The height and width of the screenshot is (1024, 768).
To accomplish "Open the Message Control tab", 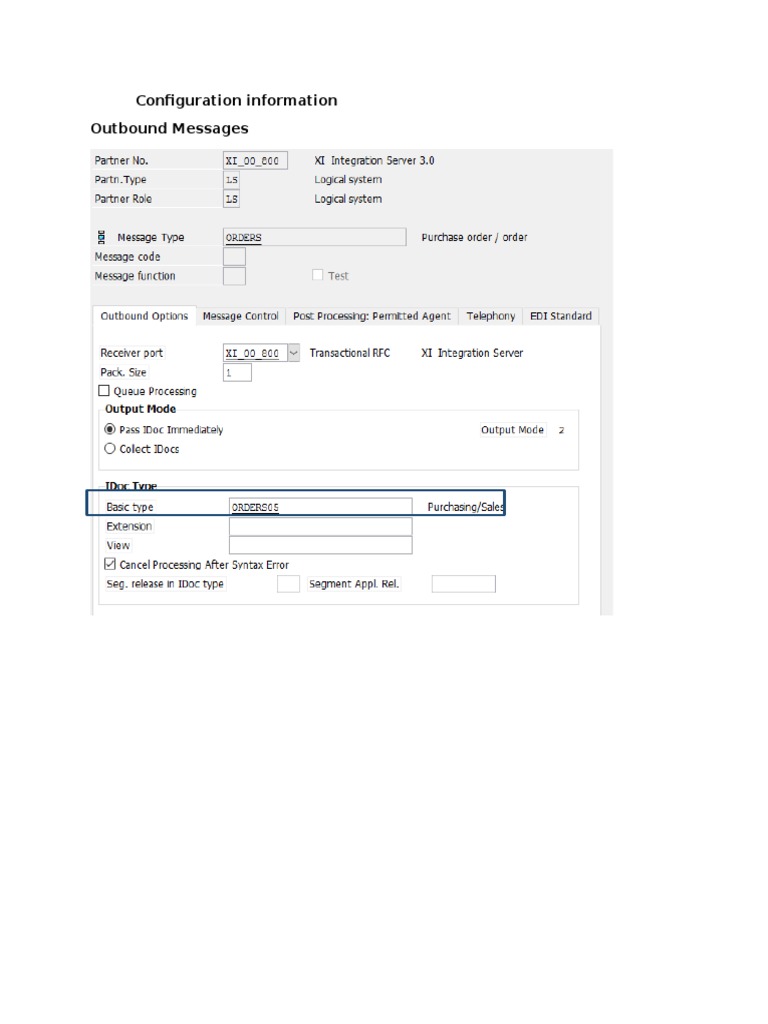I will [240, 316].
